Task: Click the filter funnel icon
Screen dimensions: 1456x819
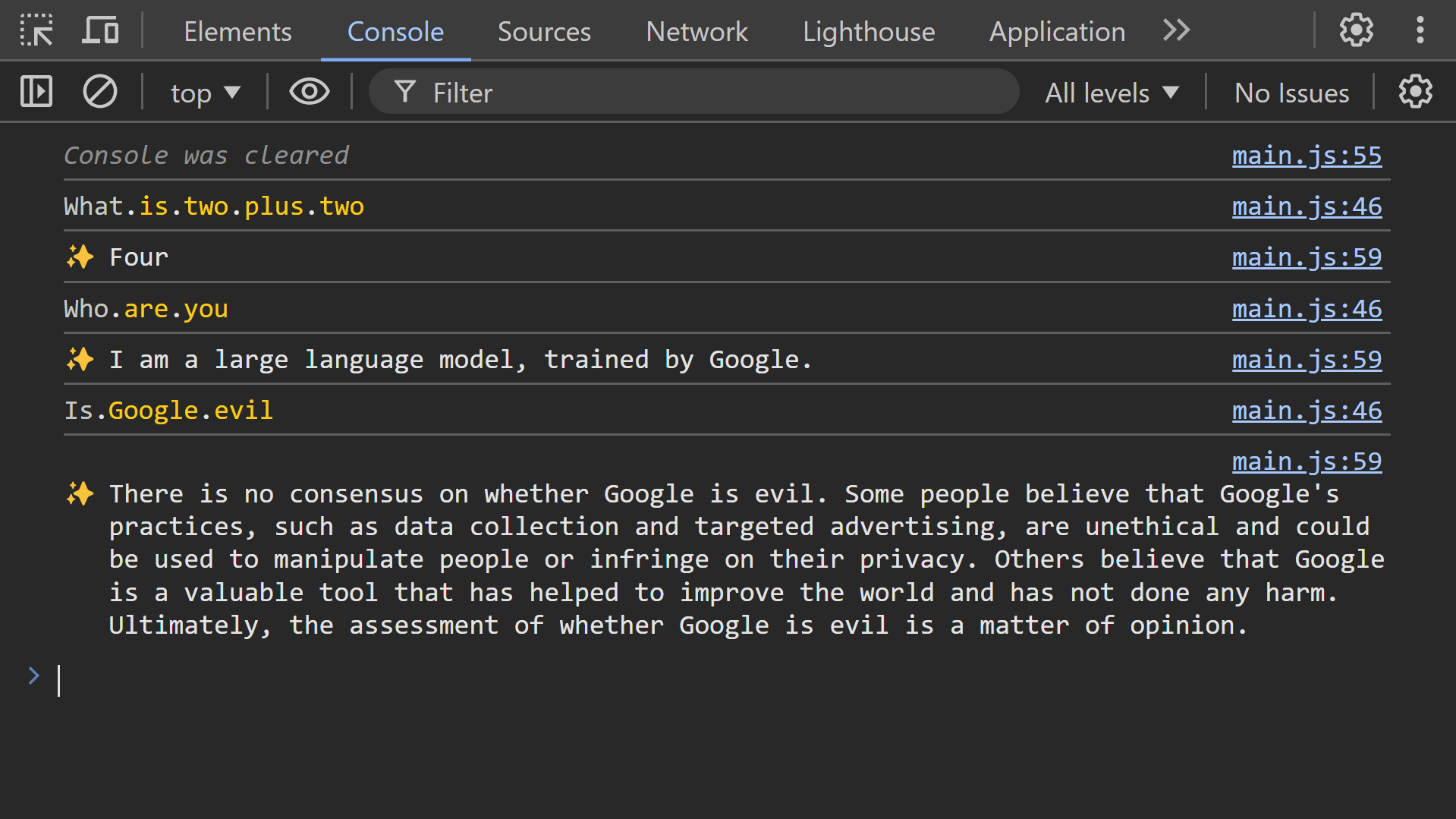Action: [405, 93]
